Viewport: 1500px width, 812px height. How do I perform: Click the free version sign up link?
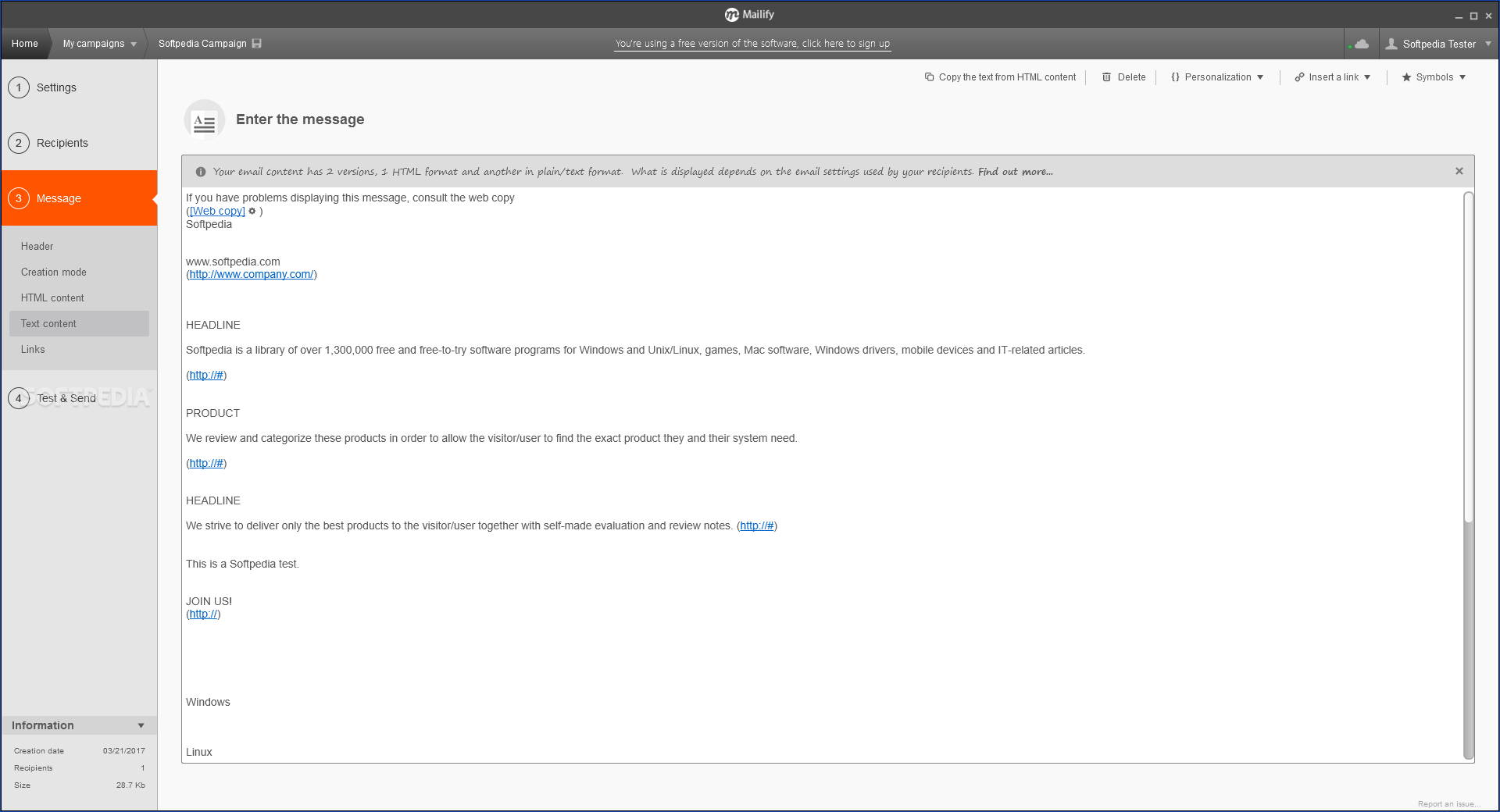coord(752,44)
